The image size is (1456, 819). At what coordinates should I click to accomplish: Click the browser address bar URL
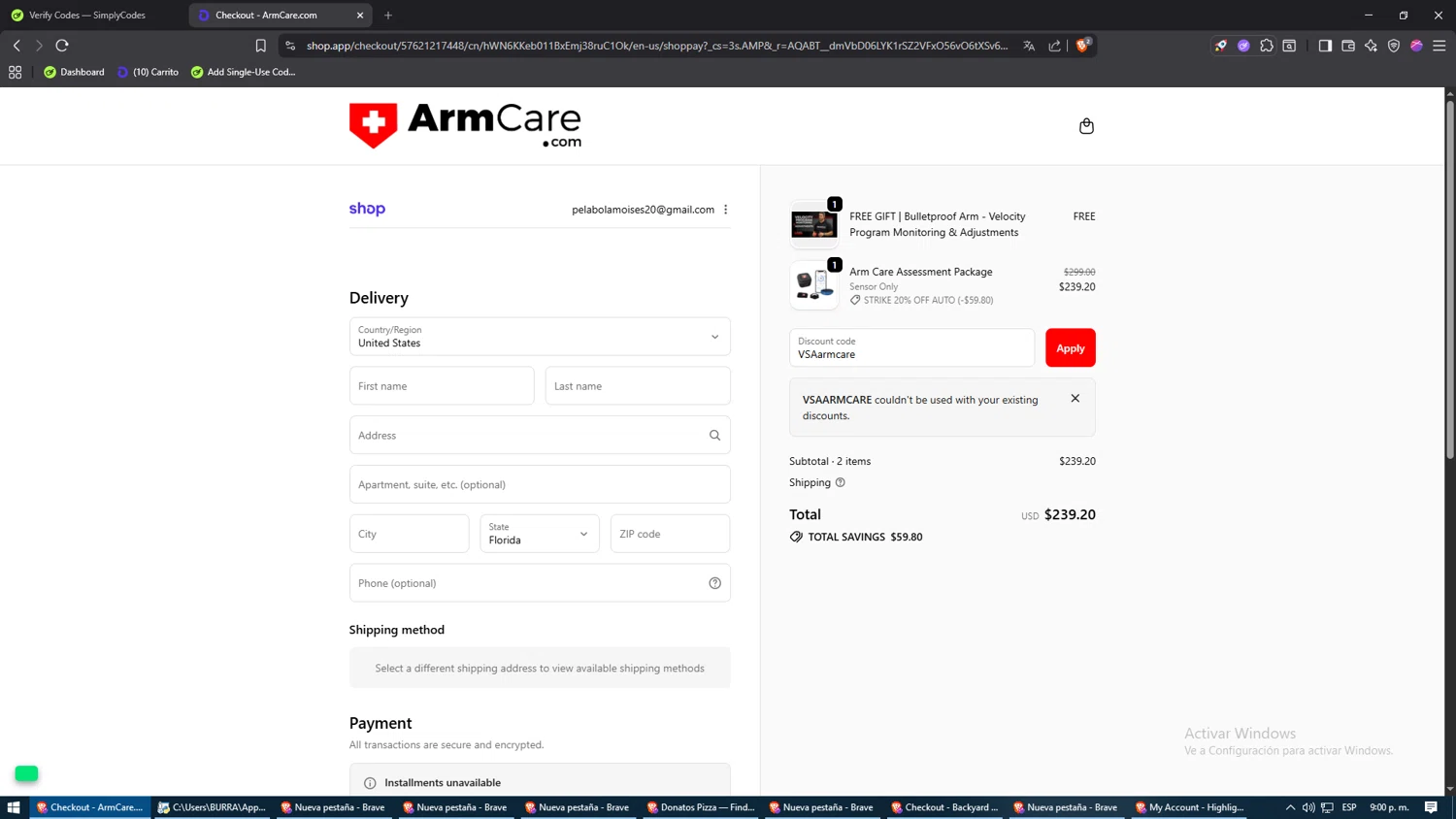[657, 46]
